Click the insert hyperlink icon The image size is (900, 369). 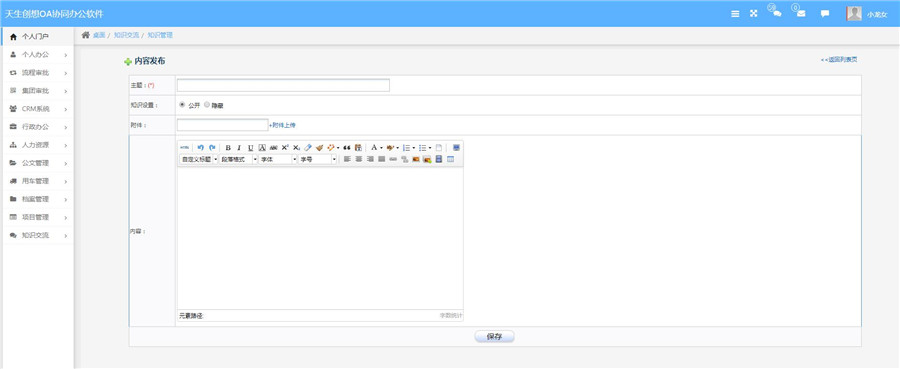[393, 159]
